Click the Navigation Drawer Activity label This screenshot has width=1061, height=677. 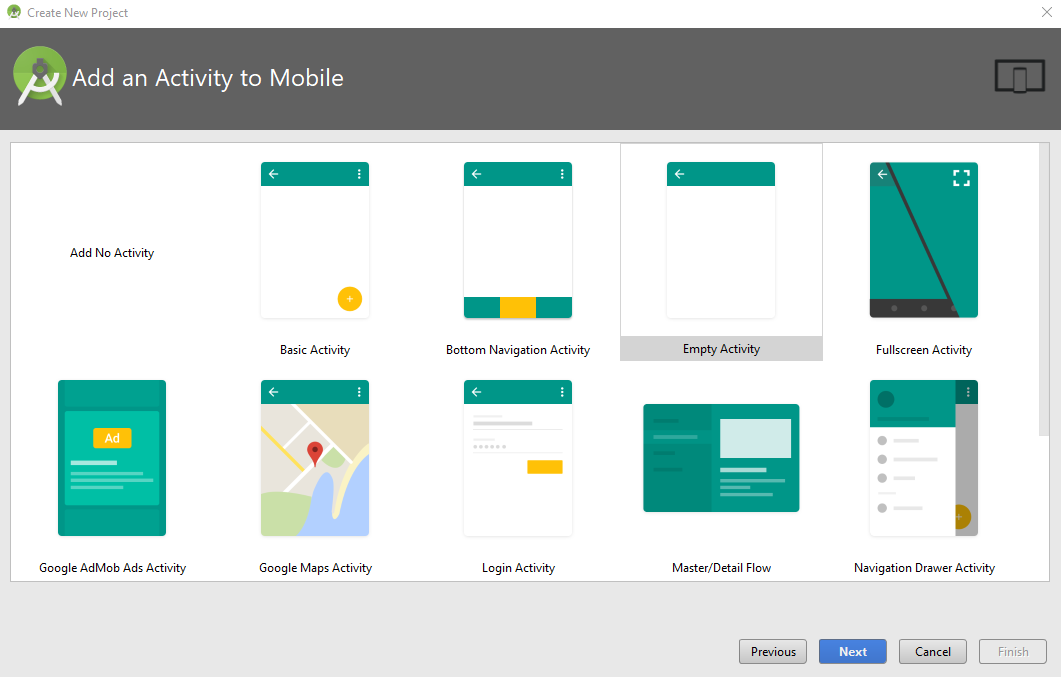pos(924,568)
